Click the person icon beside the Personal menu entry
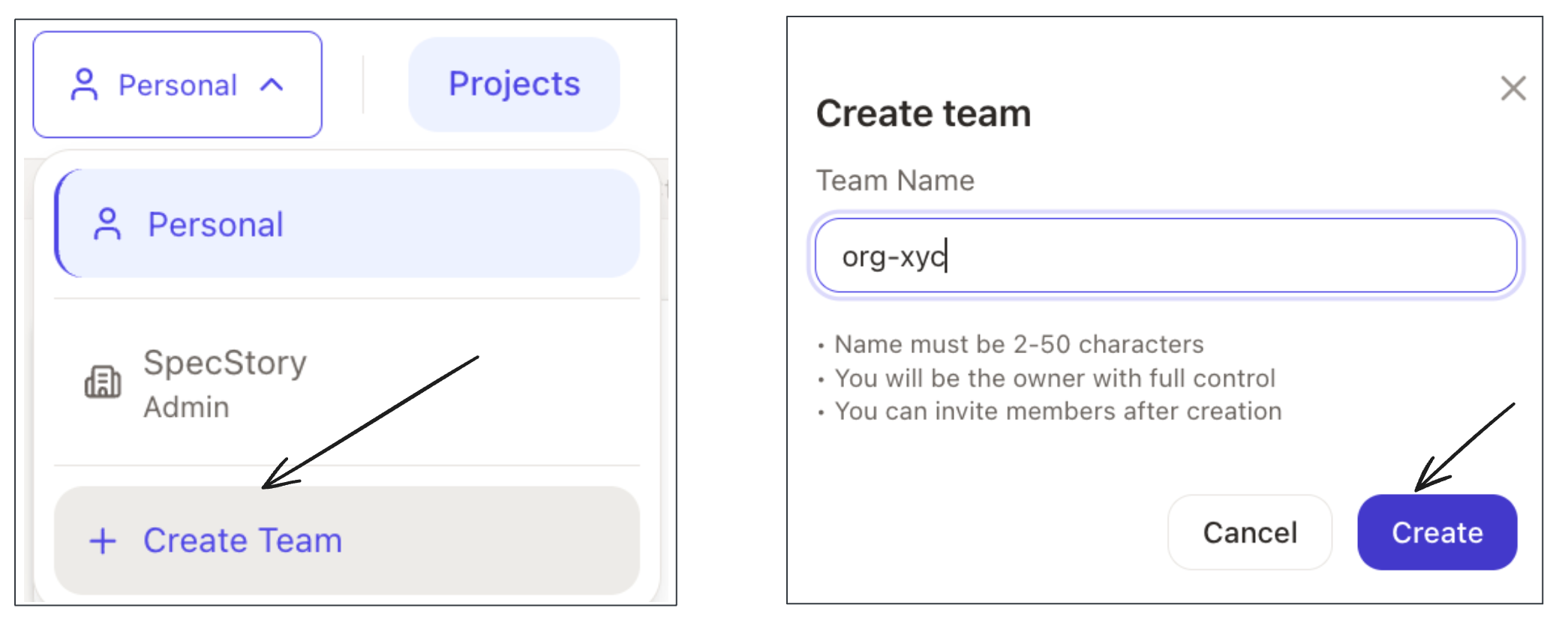The width and height of the screenshot is (1568, 620). click(x=107, y=224)
